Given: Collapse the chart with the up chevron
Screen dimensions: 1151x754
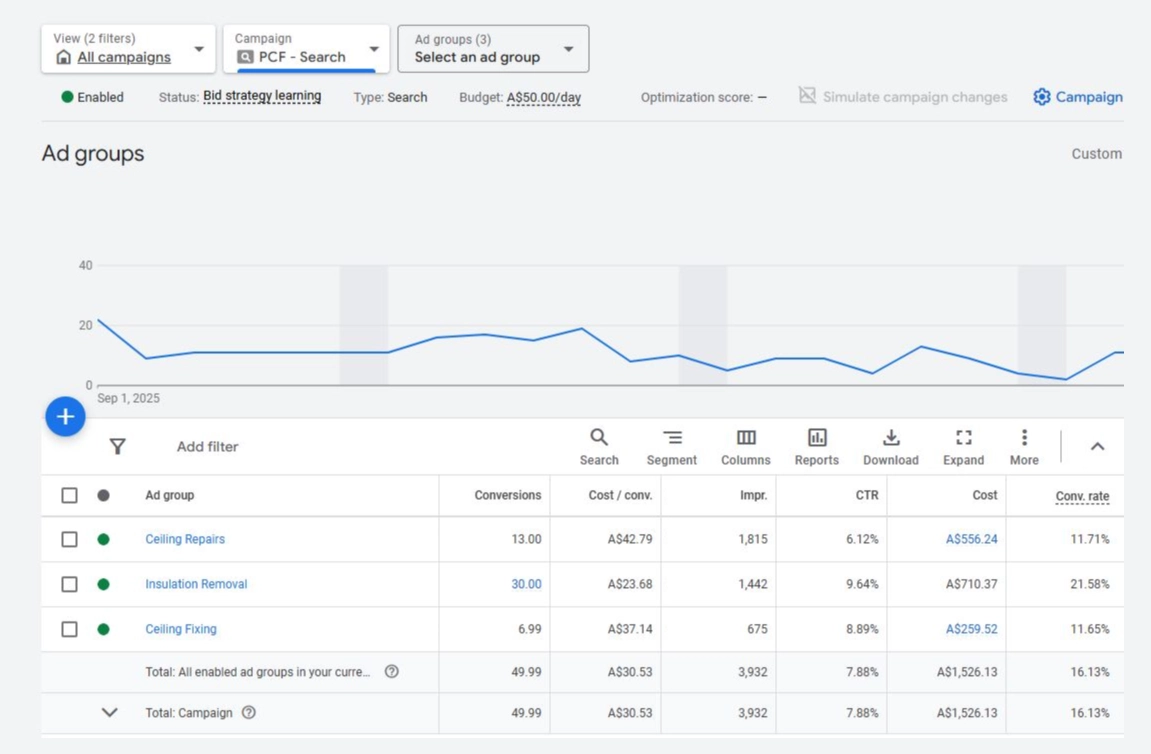Looking at the screenshot, I should coord(1097,447).
